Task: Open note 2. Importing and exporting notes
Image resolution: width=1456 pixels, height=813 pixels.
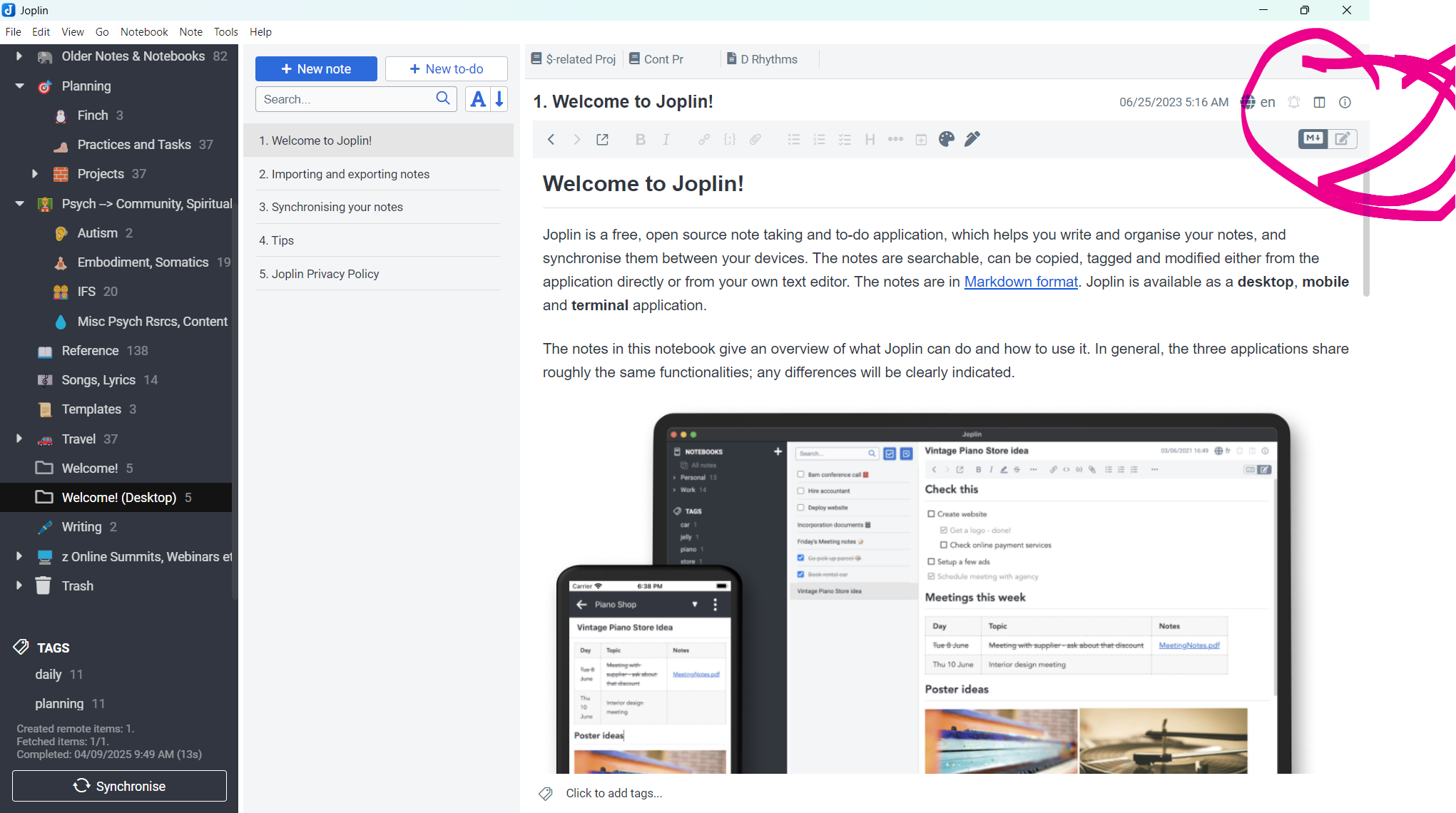Action: 378,174
